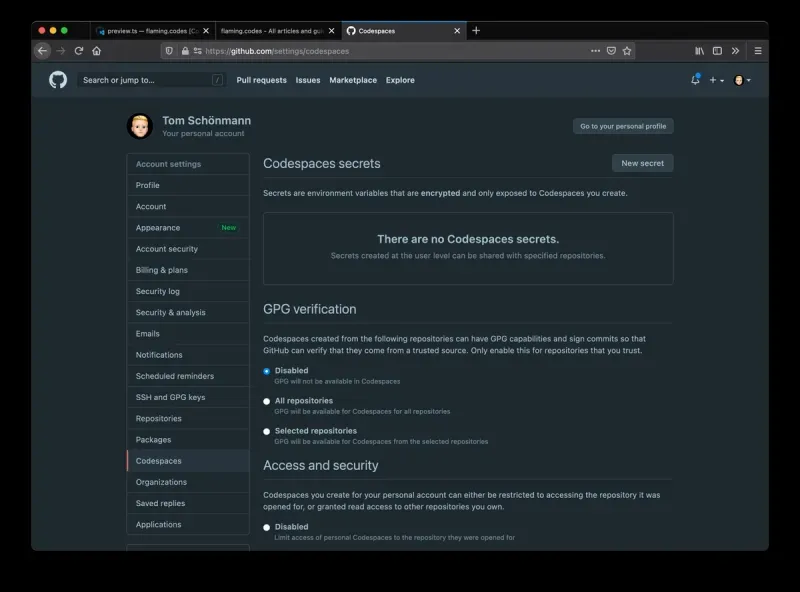
Task: Click the New secret button
Action: tap(642, 163)
